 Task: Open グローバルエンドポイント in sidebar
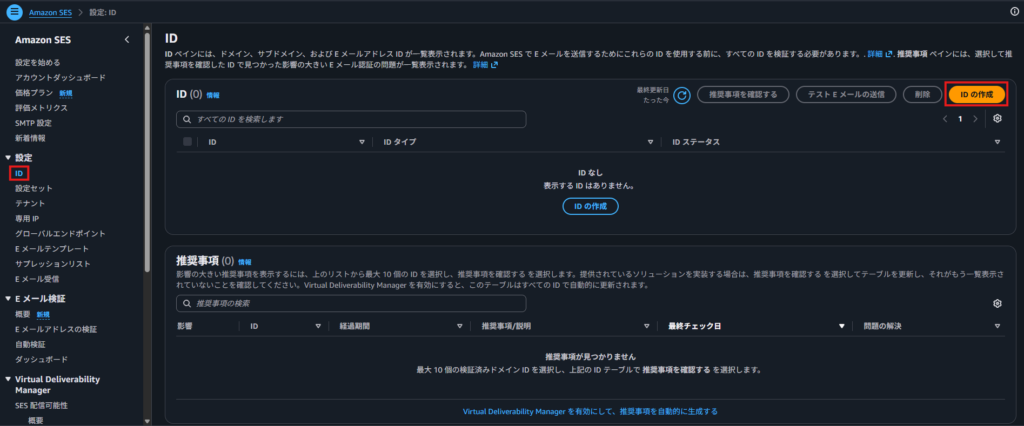point(60,233)
